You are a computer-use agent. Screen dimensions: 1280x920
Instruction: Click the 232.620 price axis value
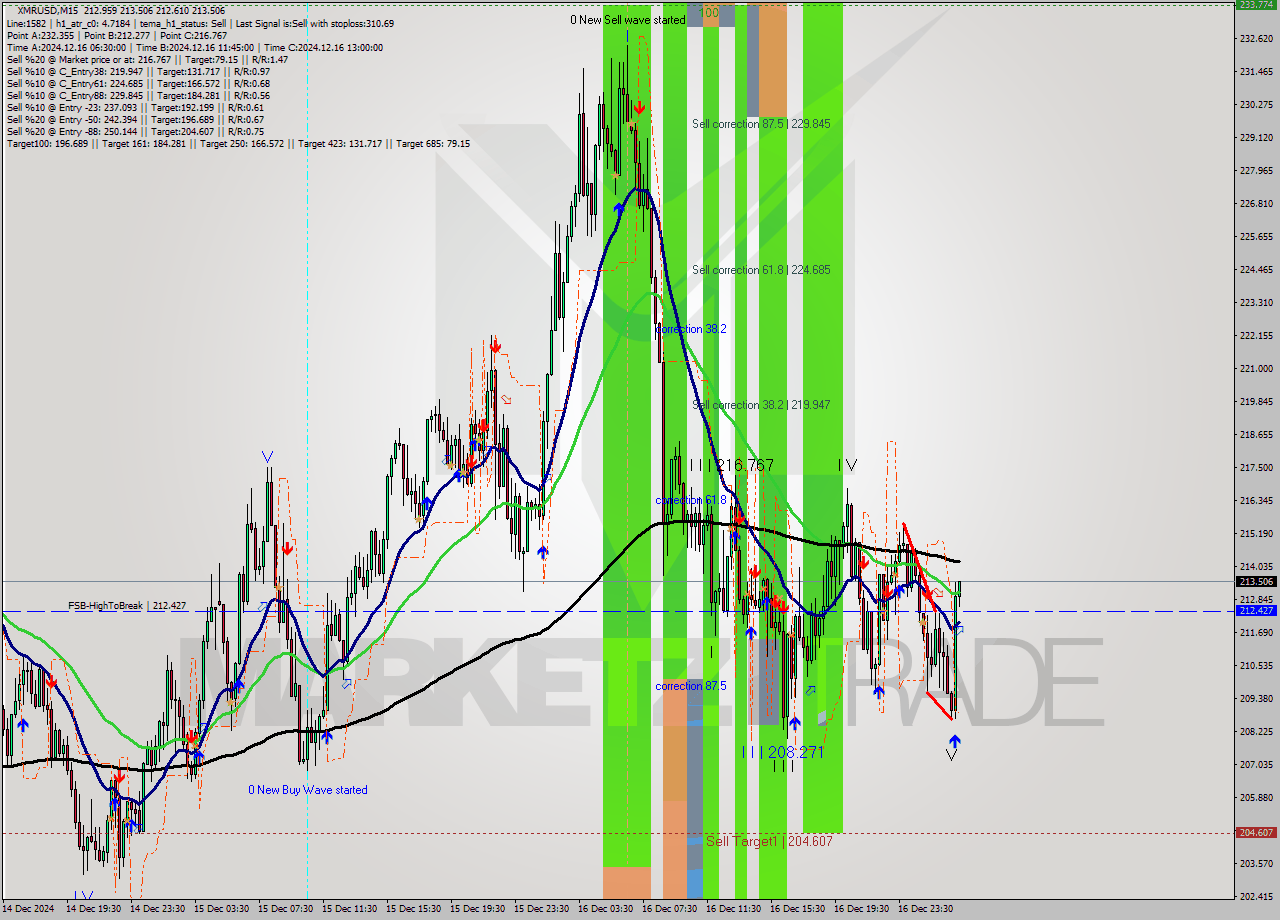(x=1255, y=39)
